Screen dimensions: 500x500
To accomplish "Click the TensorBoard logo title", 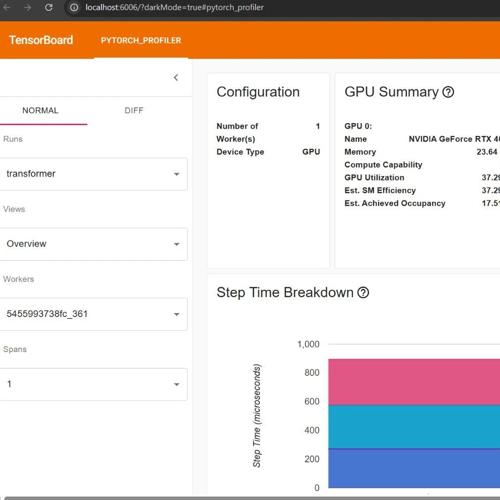I will pyautogui.click(x=41, y=40).
